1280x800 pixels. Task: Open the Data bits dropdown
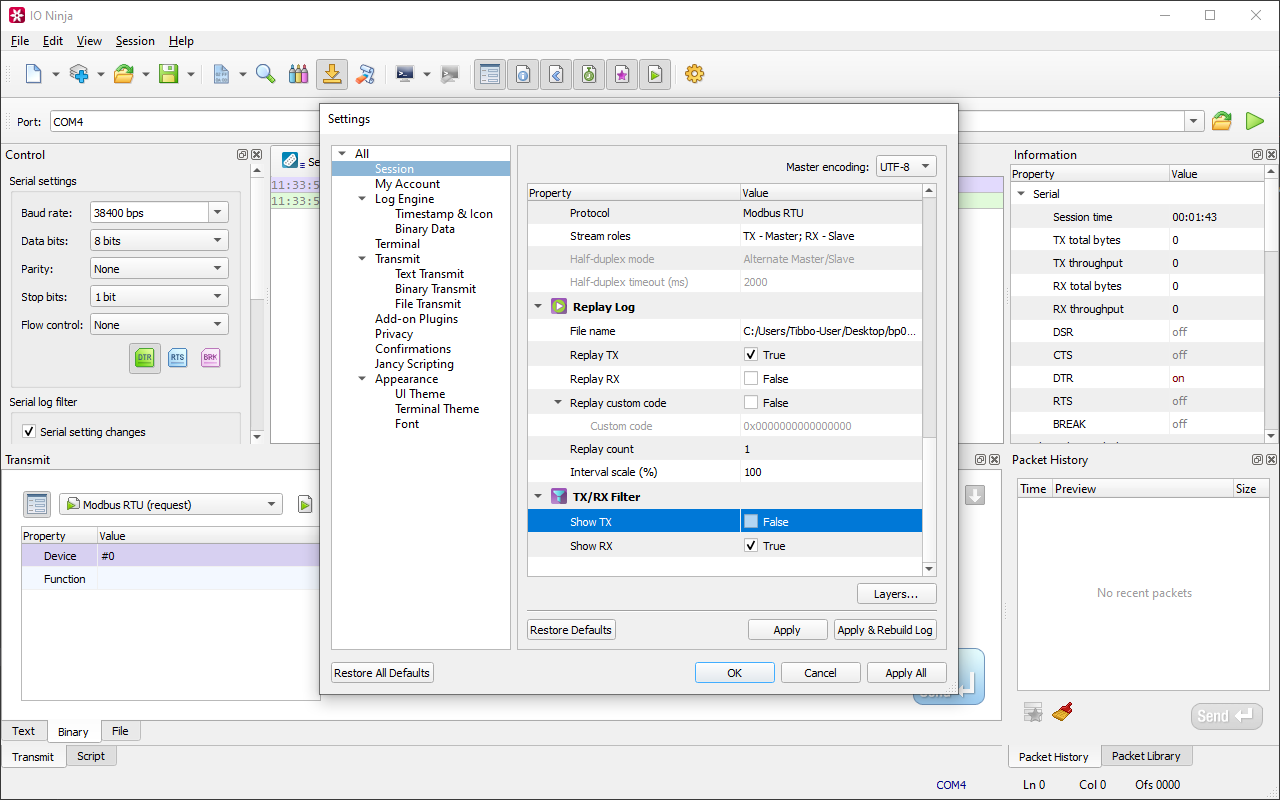pyautogui.click(x=159, y=241)
